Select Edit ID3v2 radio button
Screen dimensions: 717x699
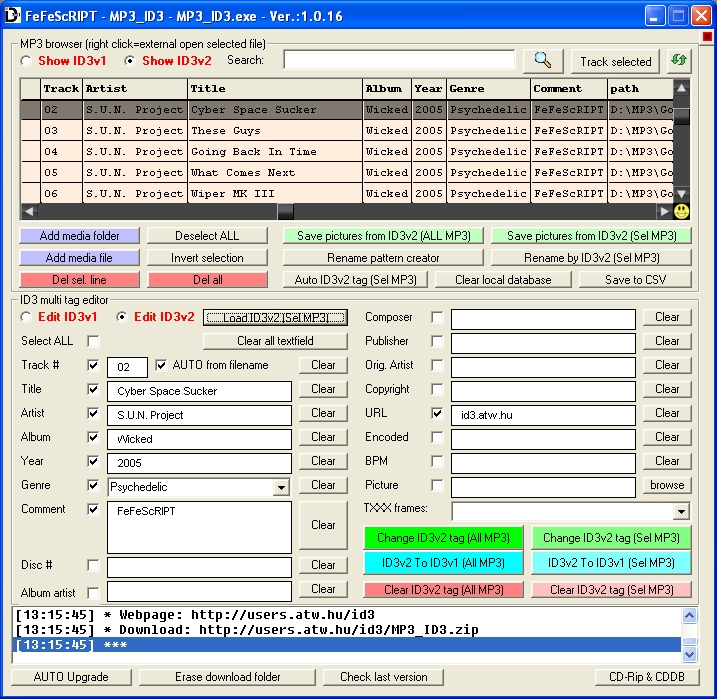click(x=122, y=317)
